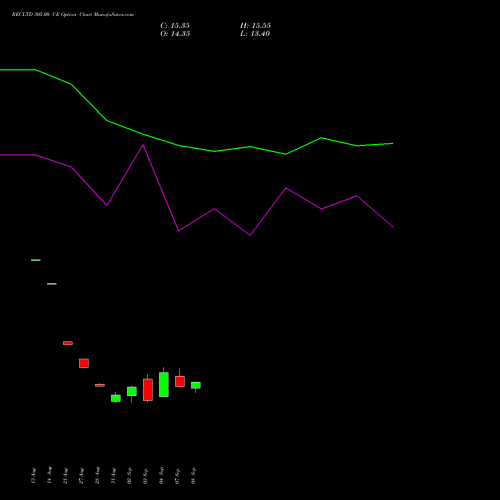
Task: Click the flat green dash for 14 Aug
Action: (52, 284)
